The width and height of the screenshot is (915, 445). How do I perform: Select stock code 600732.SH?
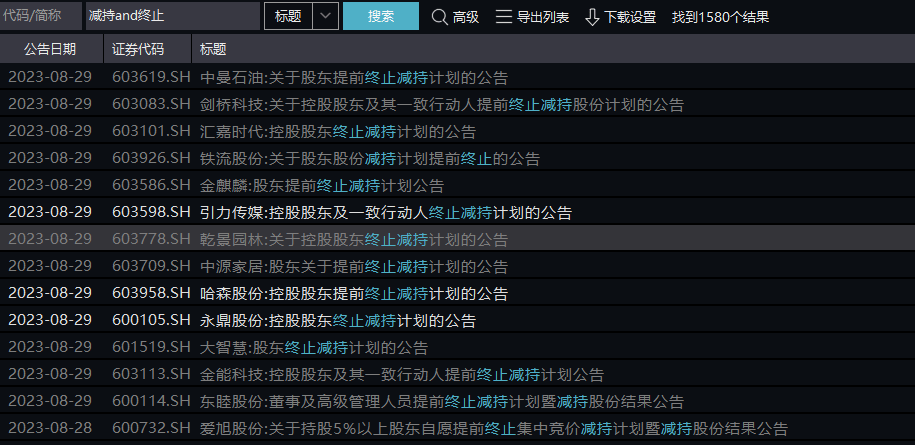[151, 429]
